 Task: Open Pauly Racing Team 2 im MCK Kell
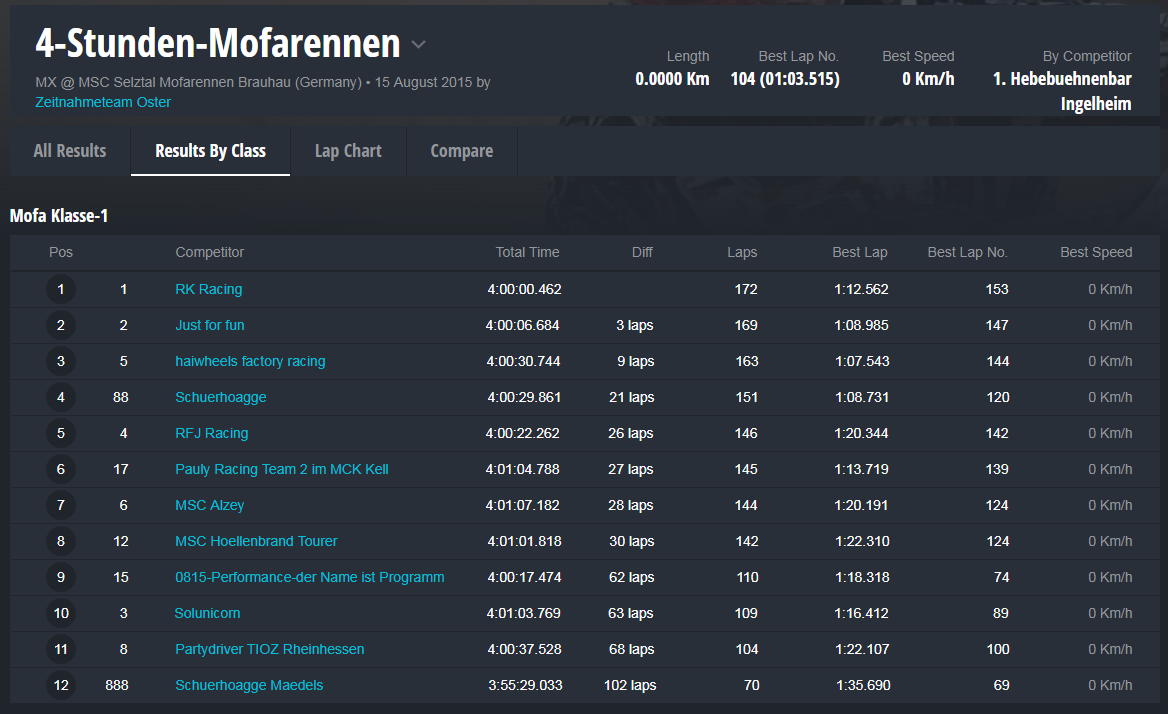click(281, 469)
